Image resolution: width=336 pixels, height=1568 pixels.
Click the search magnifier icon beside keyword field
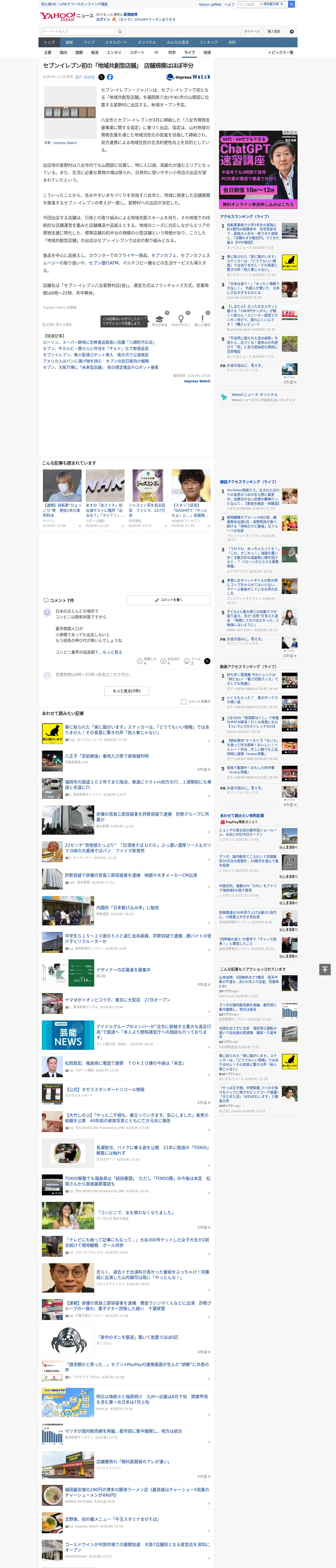pos(120,32)
